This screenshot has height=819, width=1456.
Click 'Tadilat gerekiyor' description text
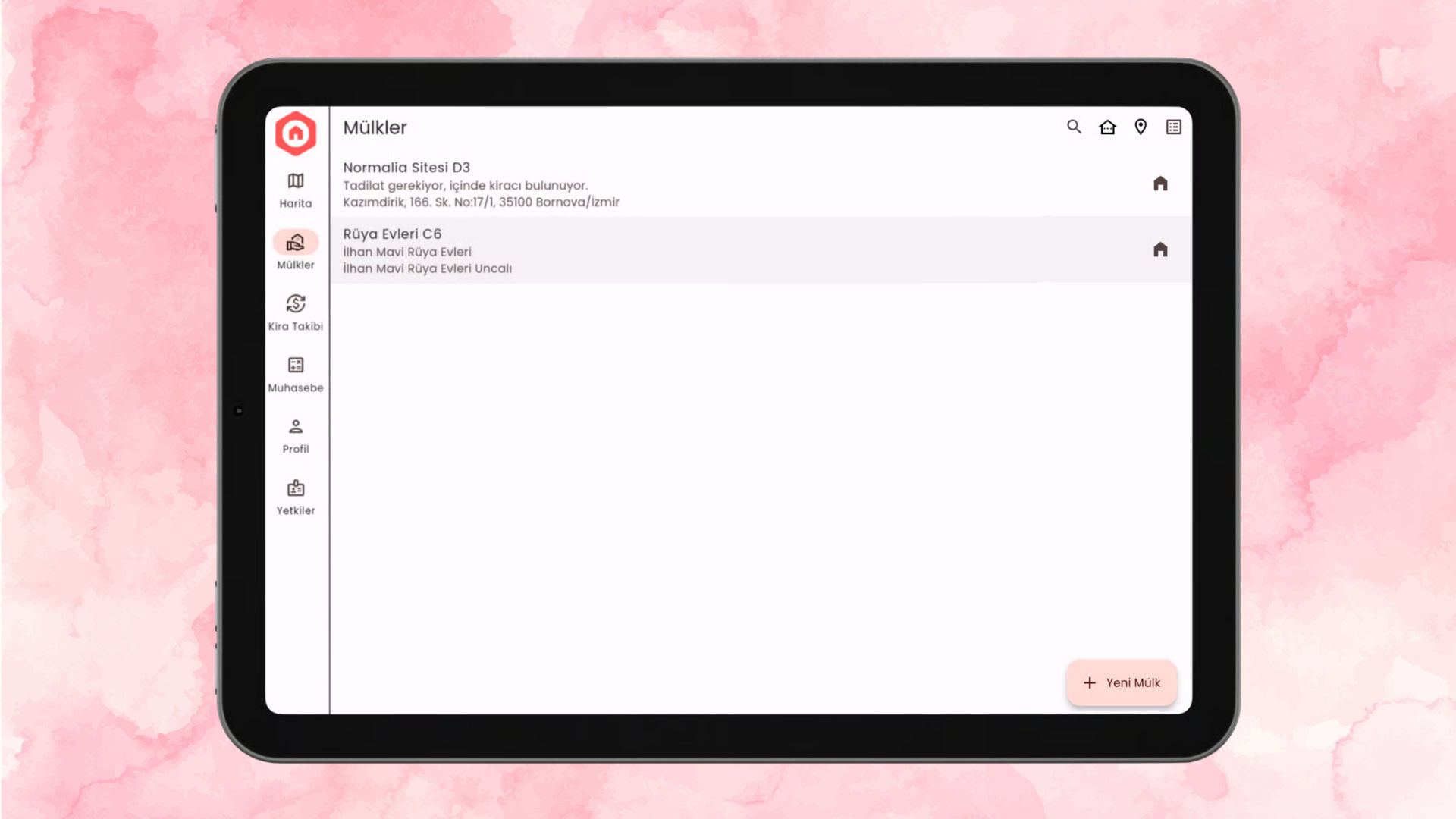pyautogui.click(x=465, y=185)
